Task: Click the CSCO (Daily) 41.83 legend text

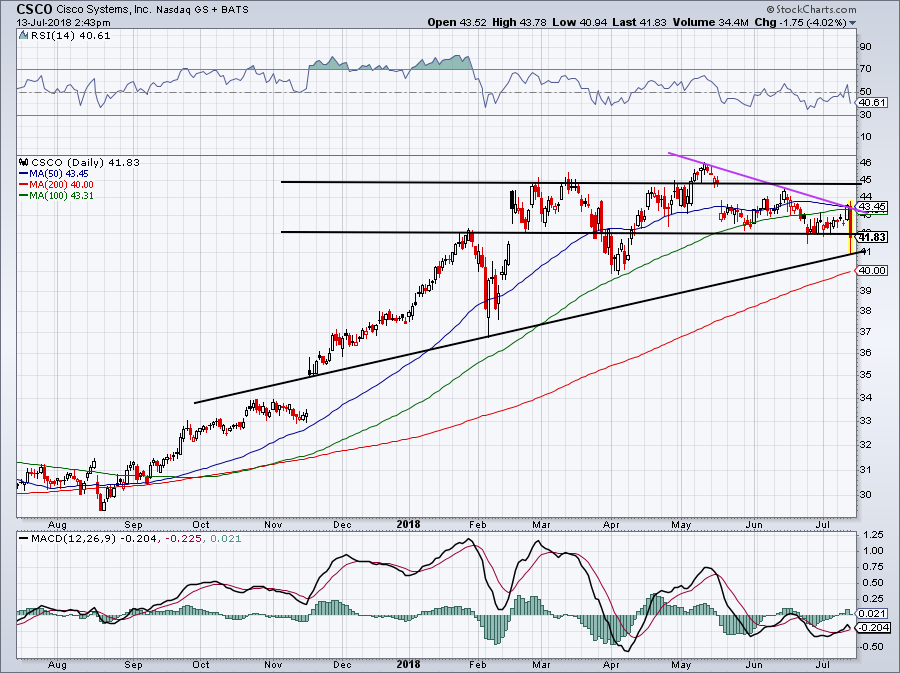Action: pos(86,162)
